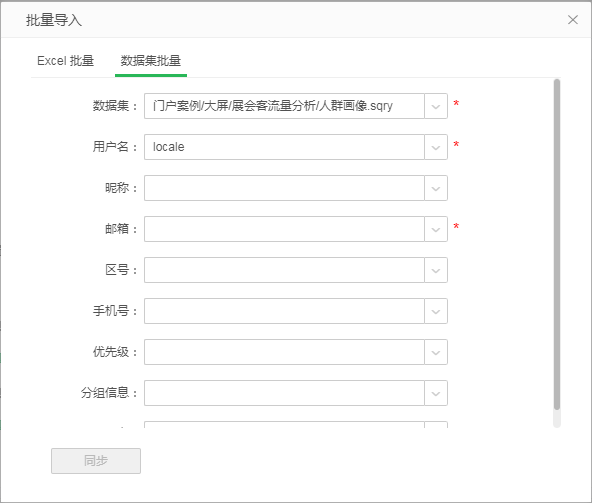The height and width of the screenshot is (503, 592).
Task: Expand the 优先级 dropdown arrow
Action: click(x=436, y=352)
